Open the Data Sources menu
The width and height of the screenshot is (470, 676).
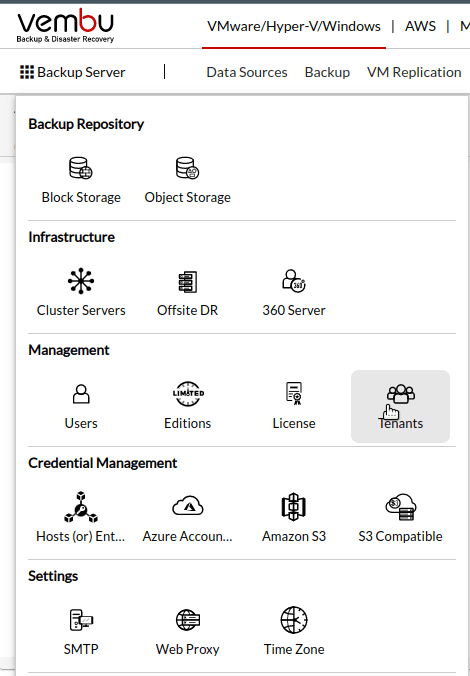click(x=247, y=72)
